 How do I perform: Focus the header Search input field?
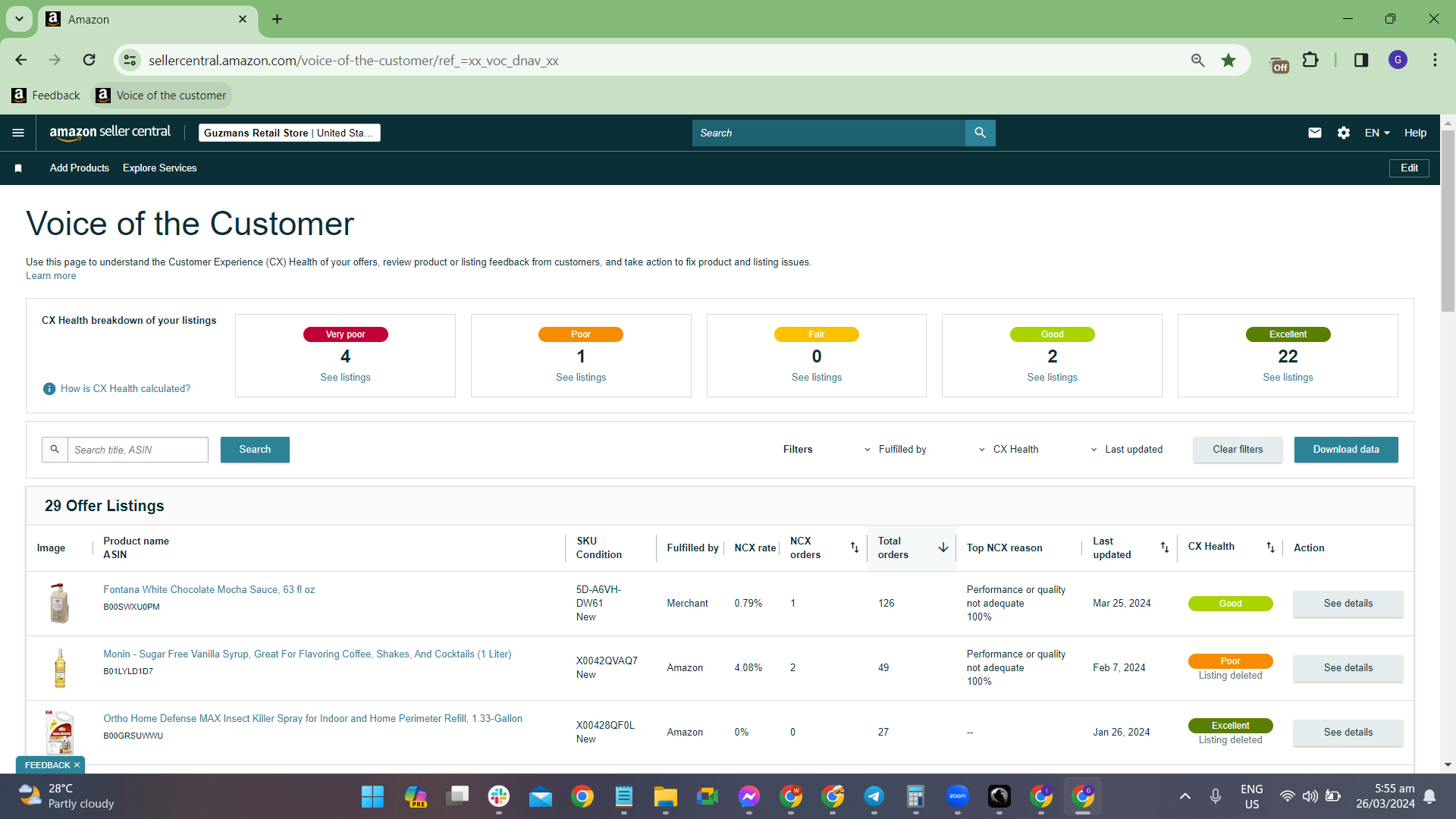pos(829,133)
